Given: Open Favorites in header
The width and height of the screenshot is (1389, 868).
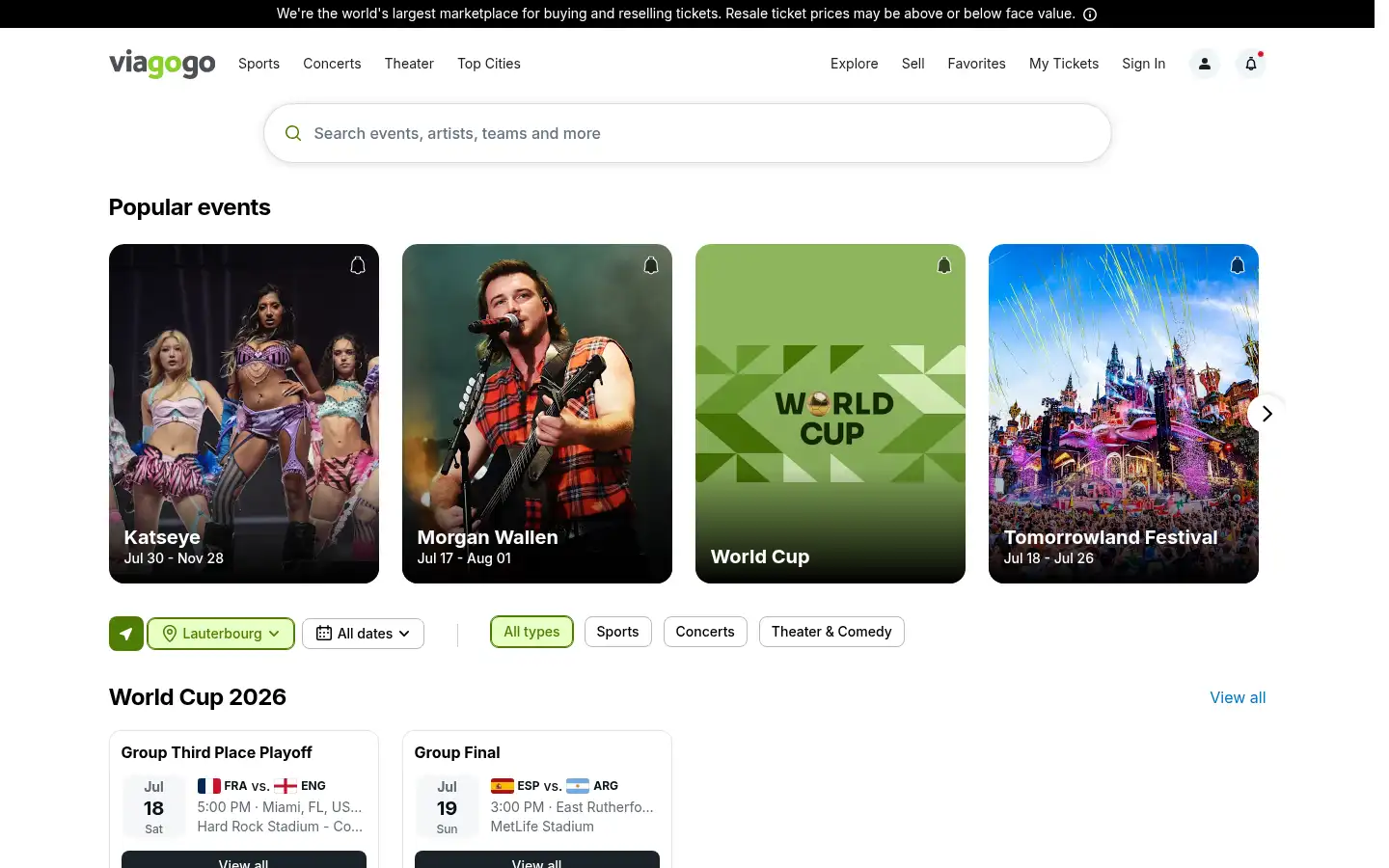Looking at the screenshot, I should [x=976, y=64].
